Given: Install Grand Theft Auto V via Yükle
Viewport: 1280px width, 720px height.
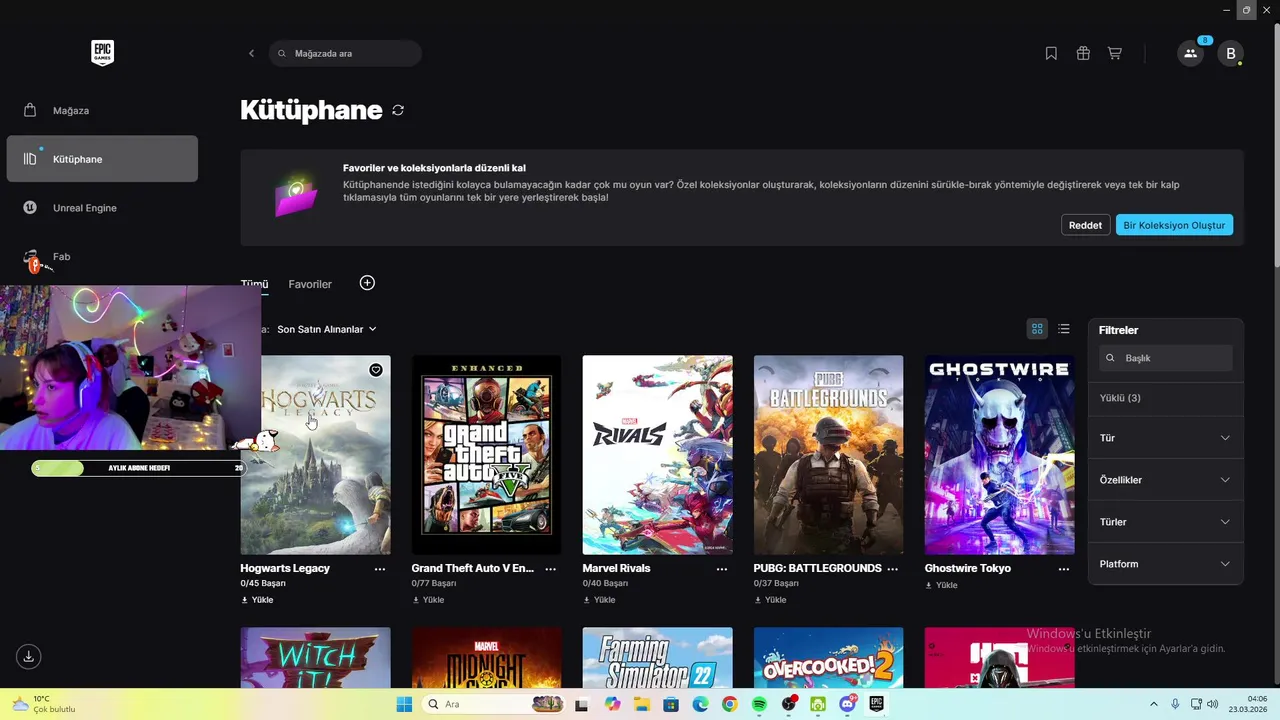Looking at the screenshot, I should pyautogui.click(x=428, y=600).
